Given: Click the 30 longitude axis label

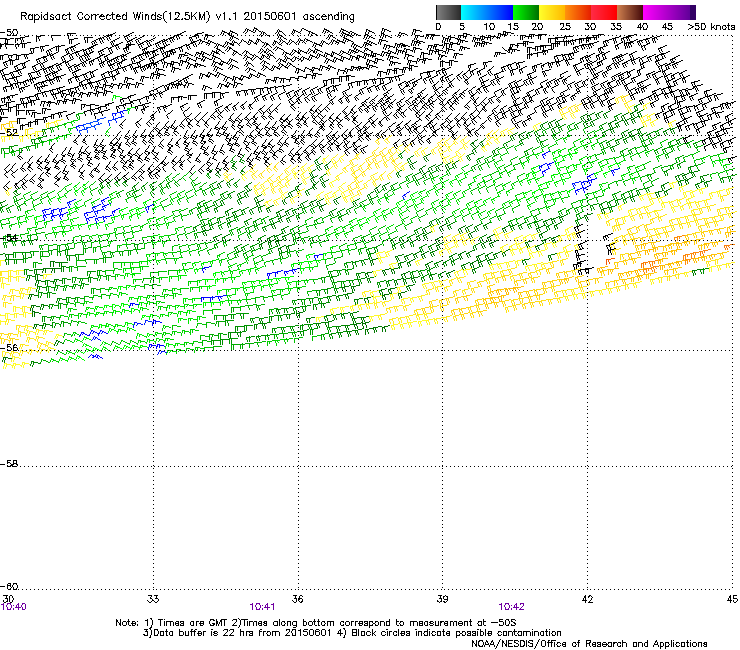Looking at the screenshot, I should [8, 599].
